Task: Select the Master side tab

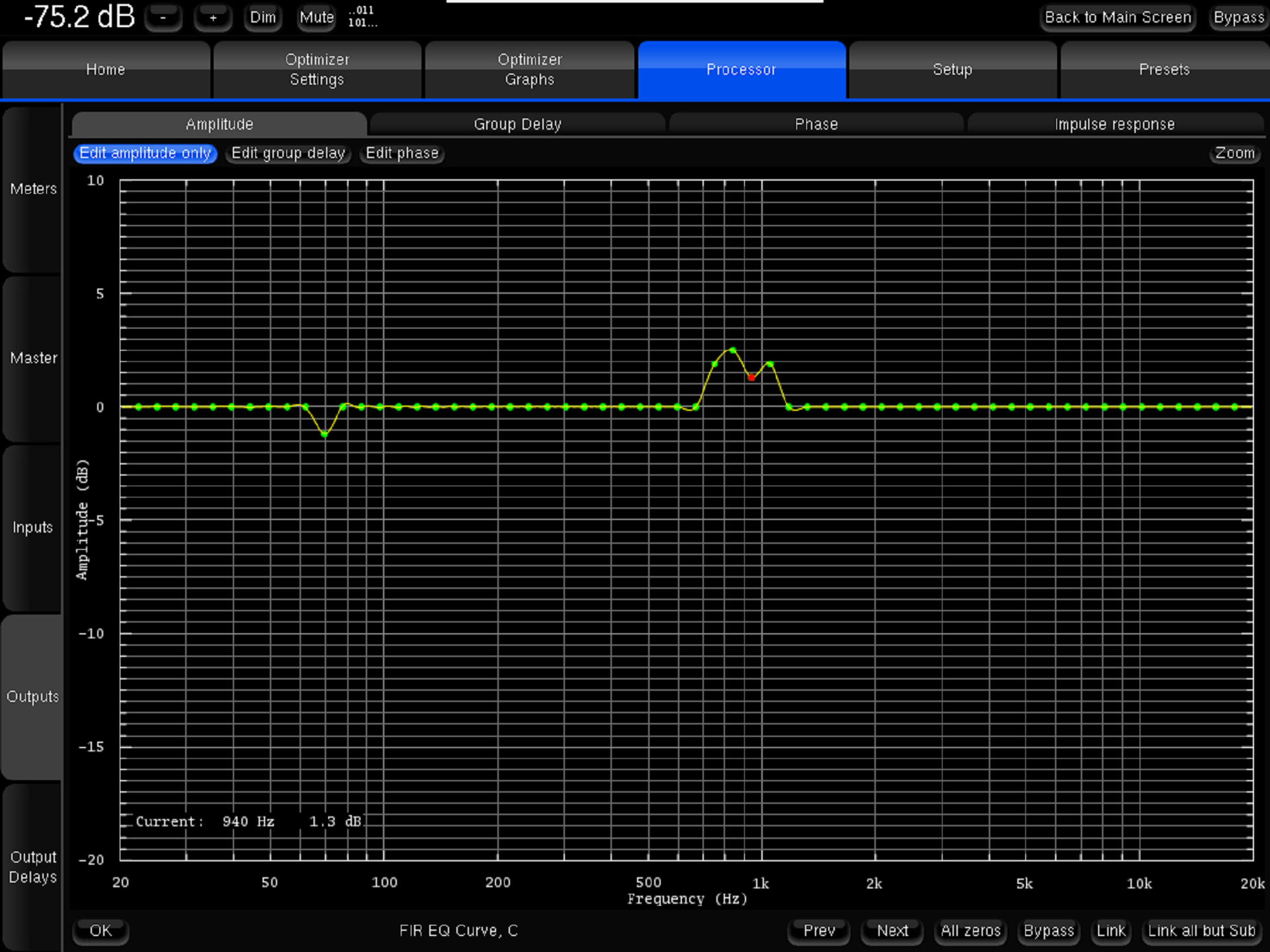Action: 32,358
